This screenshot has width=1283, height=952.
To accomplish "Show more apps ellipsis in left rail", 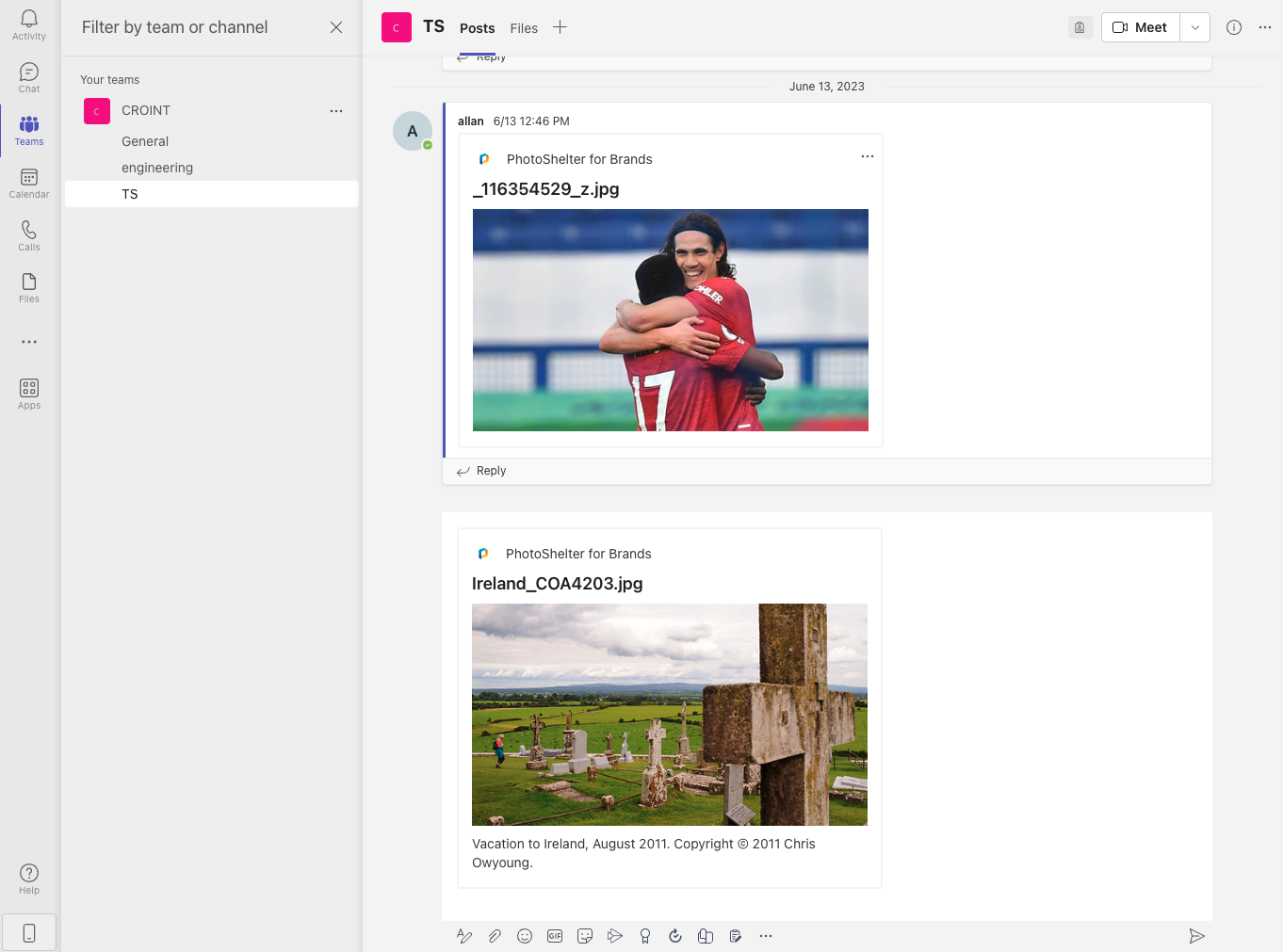I will coord(29,342).
